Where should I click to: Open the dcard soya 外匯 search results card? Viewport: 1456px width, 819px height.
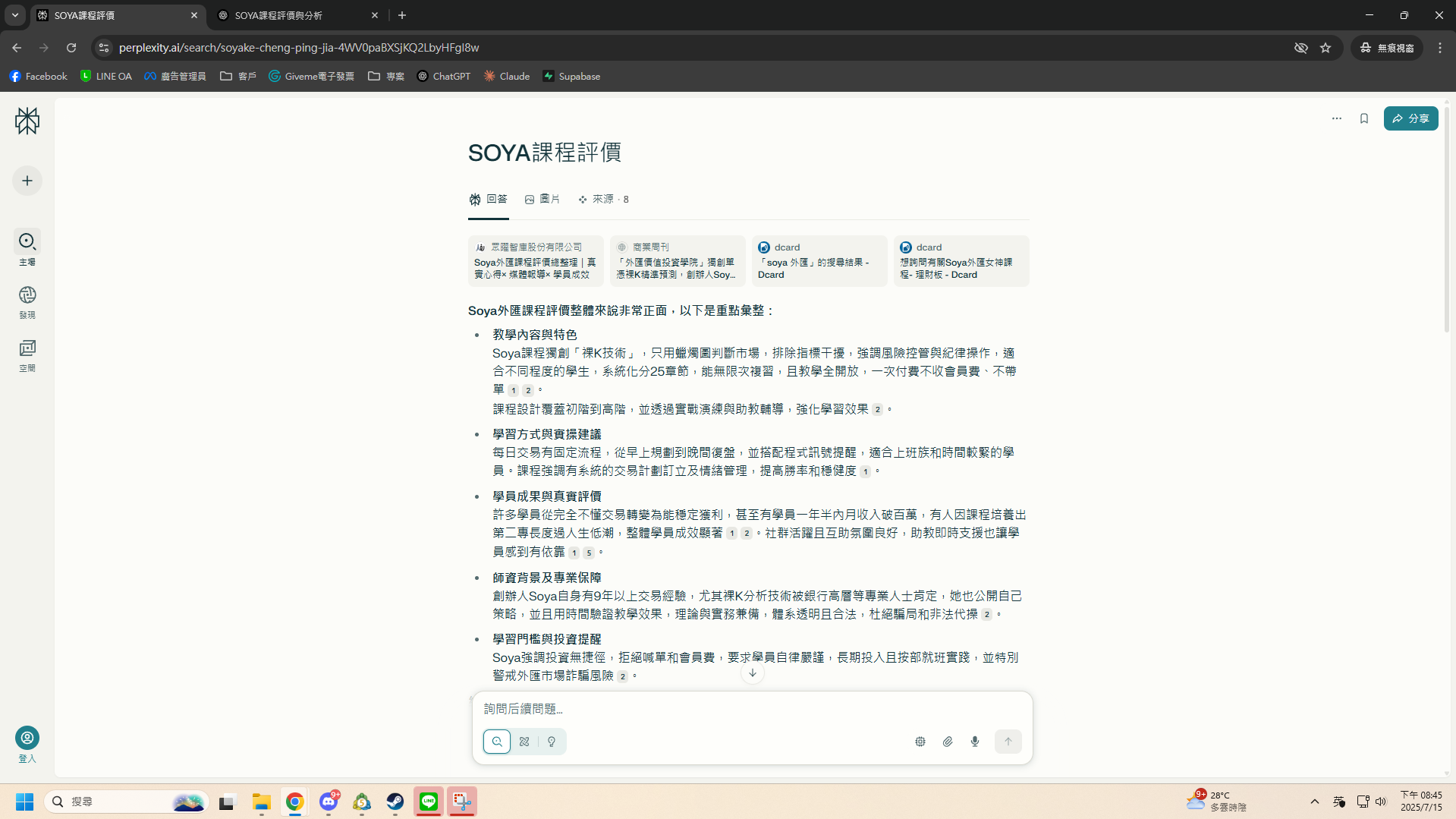819,261
